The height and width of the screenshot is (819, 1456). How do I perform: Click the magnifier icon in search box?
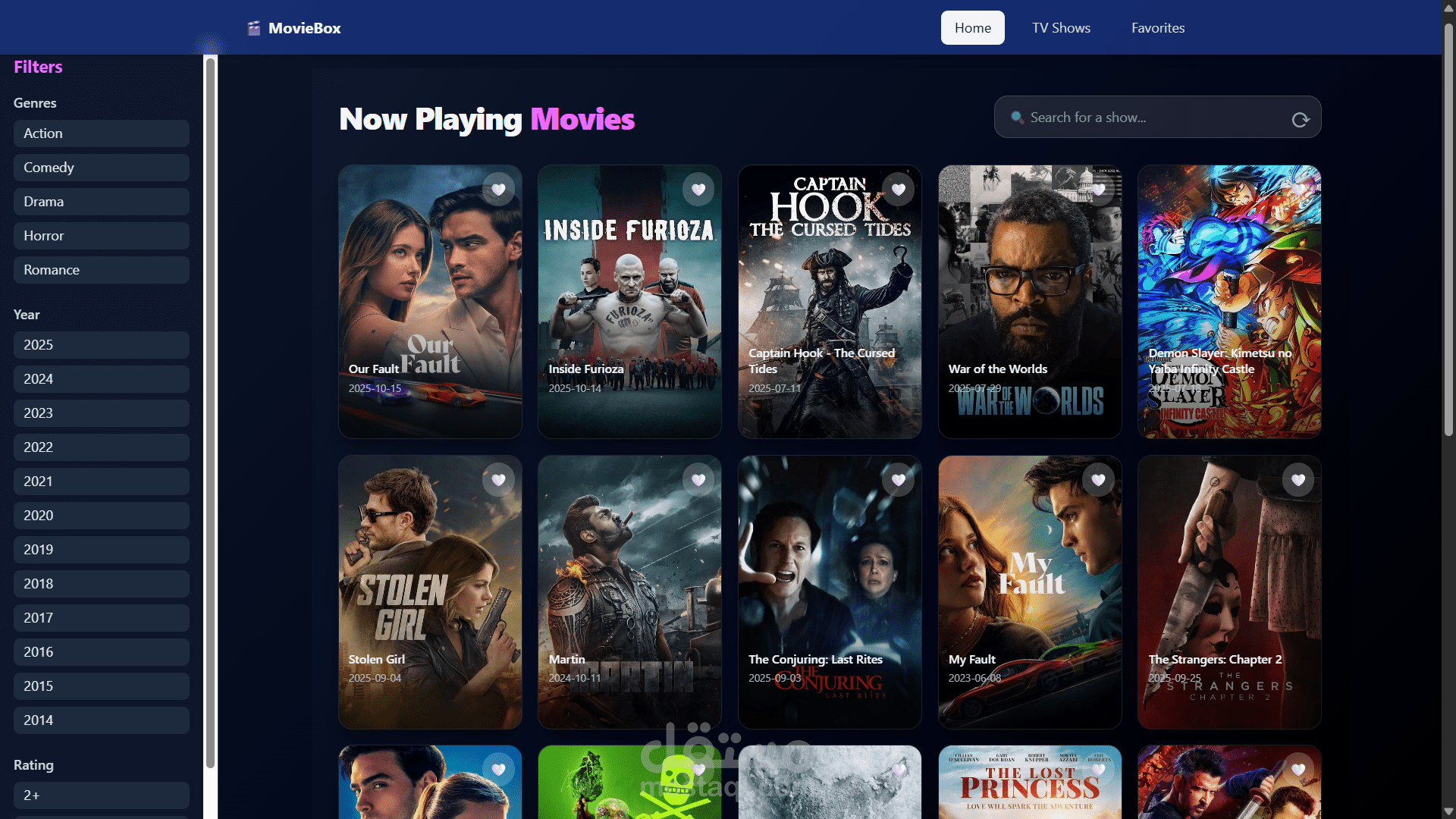1017,118
